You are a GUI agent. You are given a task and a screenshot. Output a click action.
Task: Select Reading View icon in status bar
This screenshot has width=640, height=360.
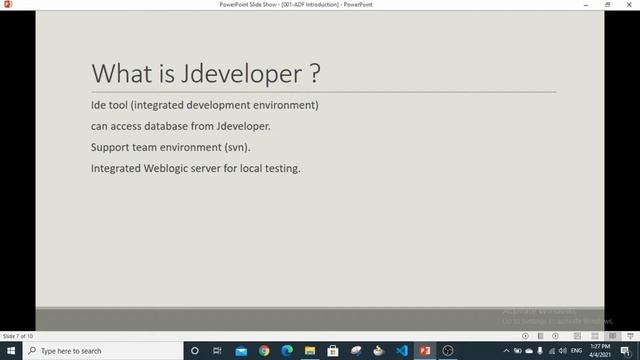613,336
